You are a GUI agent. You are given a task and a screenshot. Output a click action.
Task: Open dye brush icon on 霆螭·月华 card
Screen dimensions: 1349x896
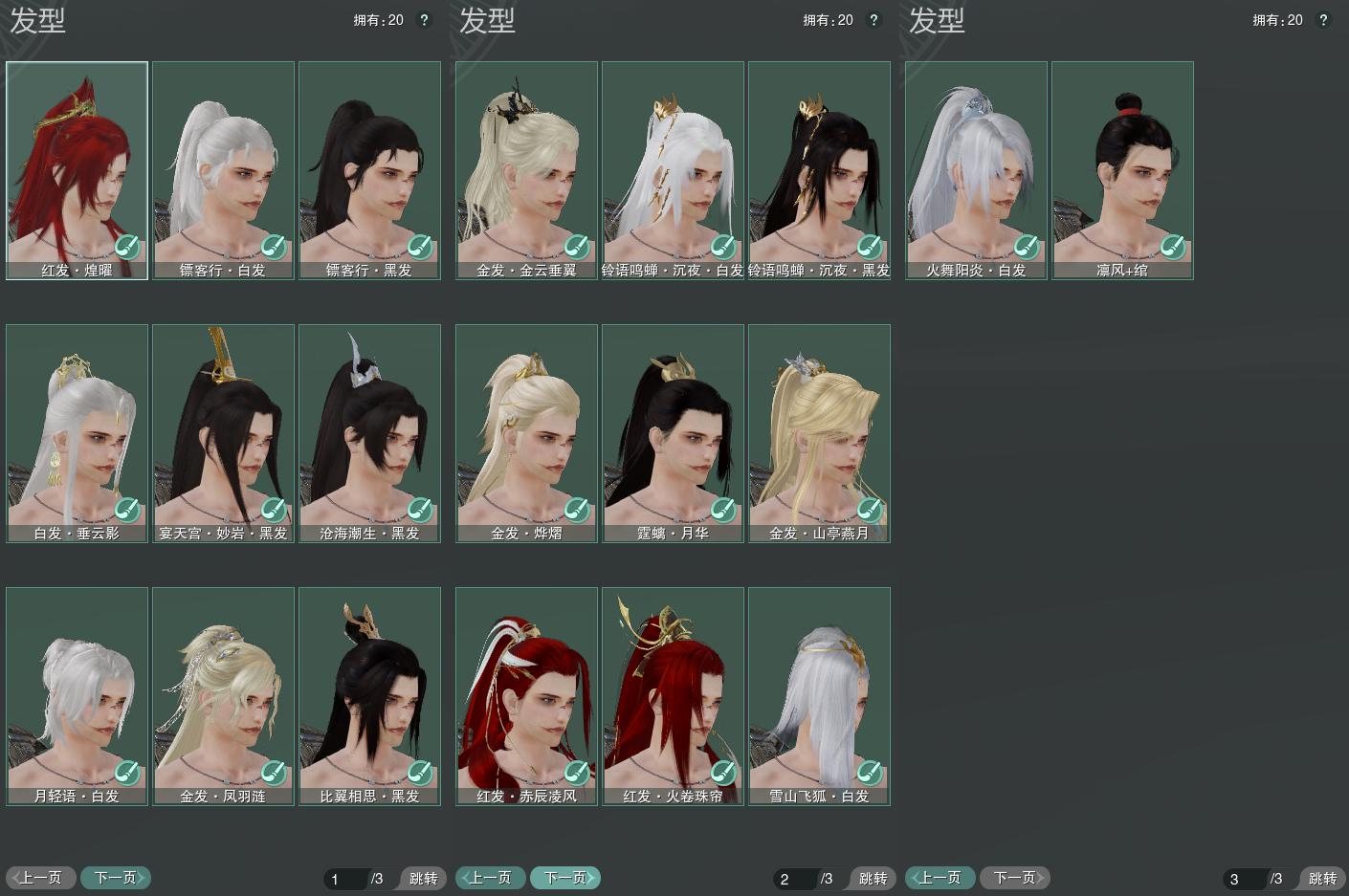coord(723,510)
